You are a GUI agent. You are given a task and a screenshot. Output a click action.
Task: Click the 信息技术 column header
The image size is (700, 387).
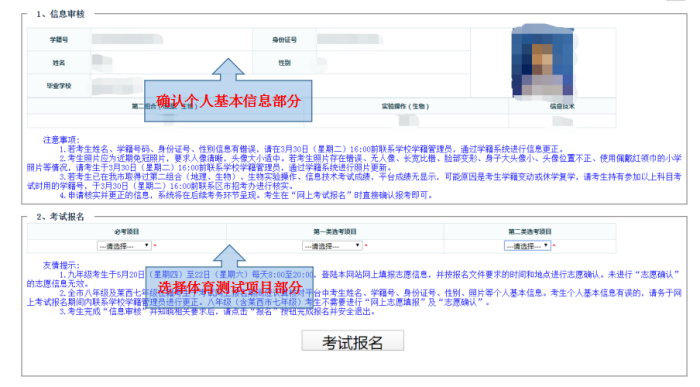click(562, 106)
